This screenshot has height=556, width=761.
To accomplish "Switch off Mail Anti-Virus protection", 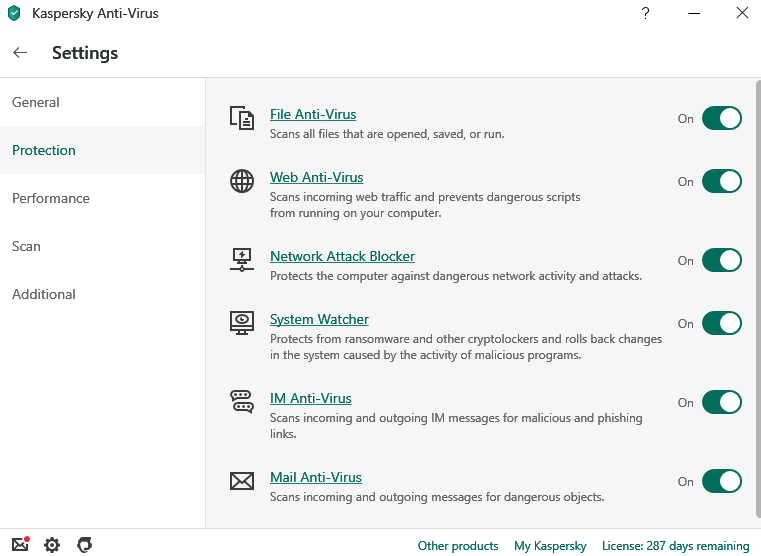I will click(x=722, y=481).
